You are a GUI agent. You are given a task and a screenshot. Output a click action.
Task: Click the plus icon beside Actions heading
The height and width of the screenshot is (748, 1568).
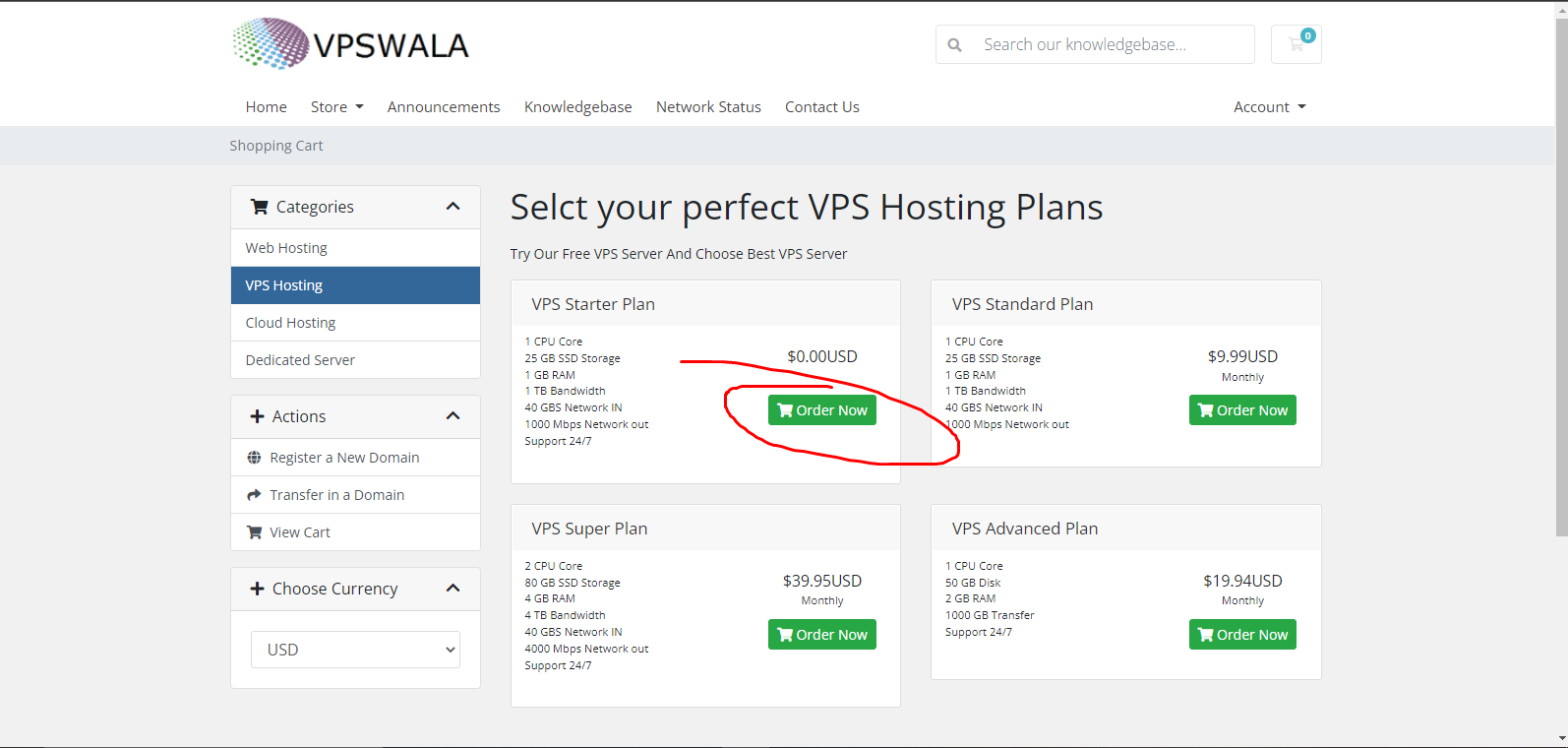click(x=257, y=416)
